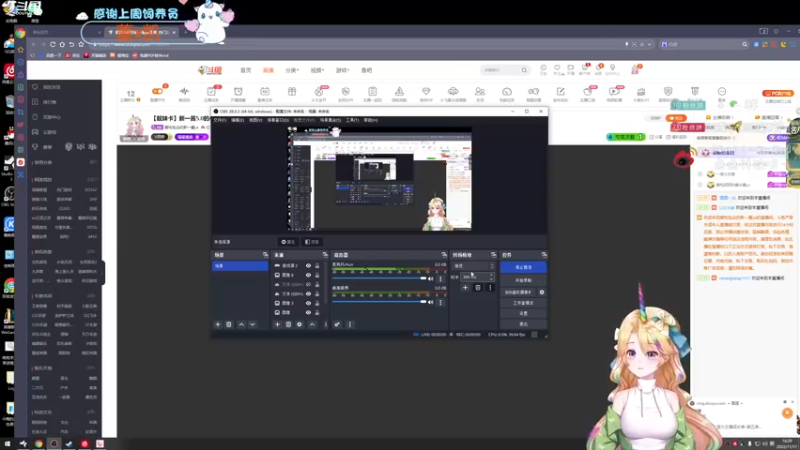Pop out the scenes dock panel

pyautogui.click(x=265, y=255)
